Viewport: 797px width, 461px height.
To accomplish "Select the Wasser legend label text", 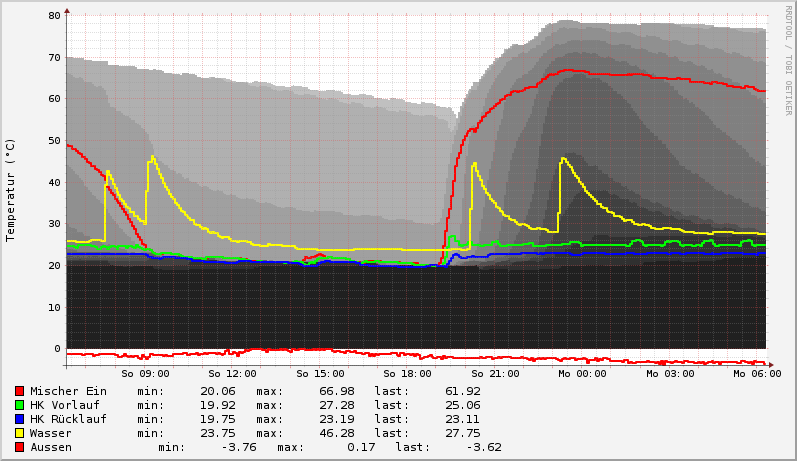I will coord(51,433).
